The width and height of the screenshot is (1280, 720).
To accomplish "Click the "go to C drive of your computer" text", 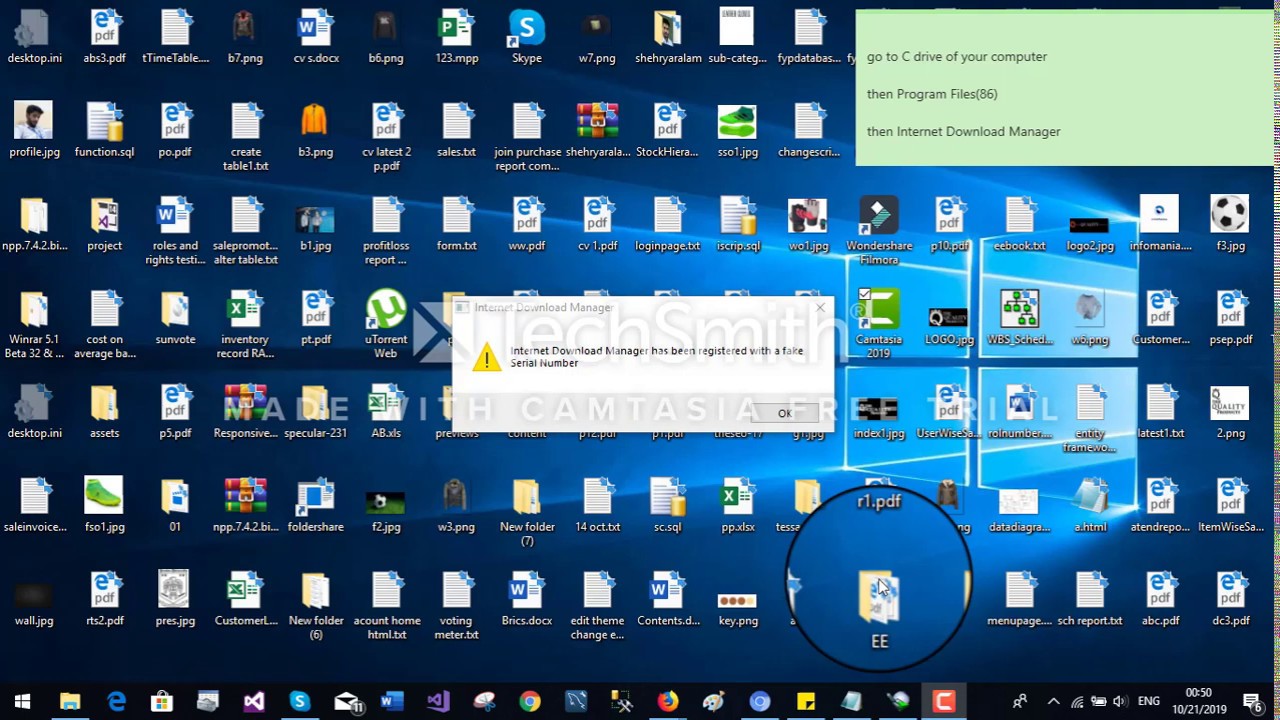I will [x=956, y=57].
